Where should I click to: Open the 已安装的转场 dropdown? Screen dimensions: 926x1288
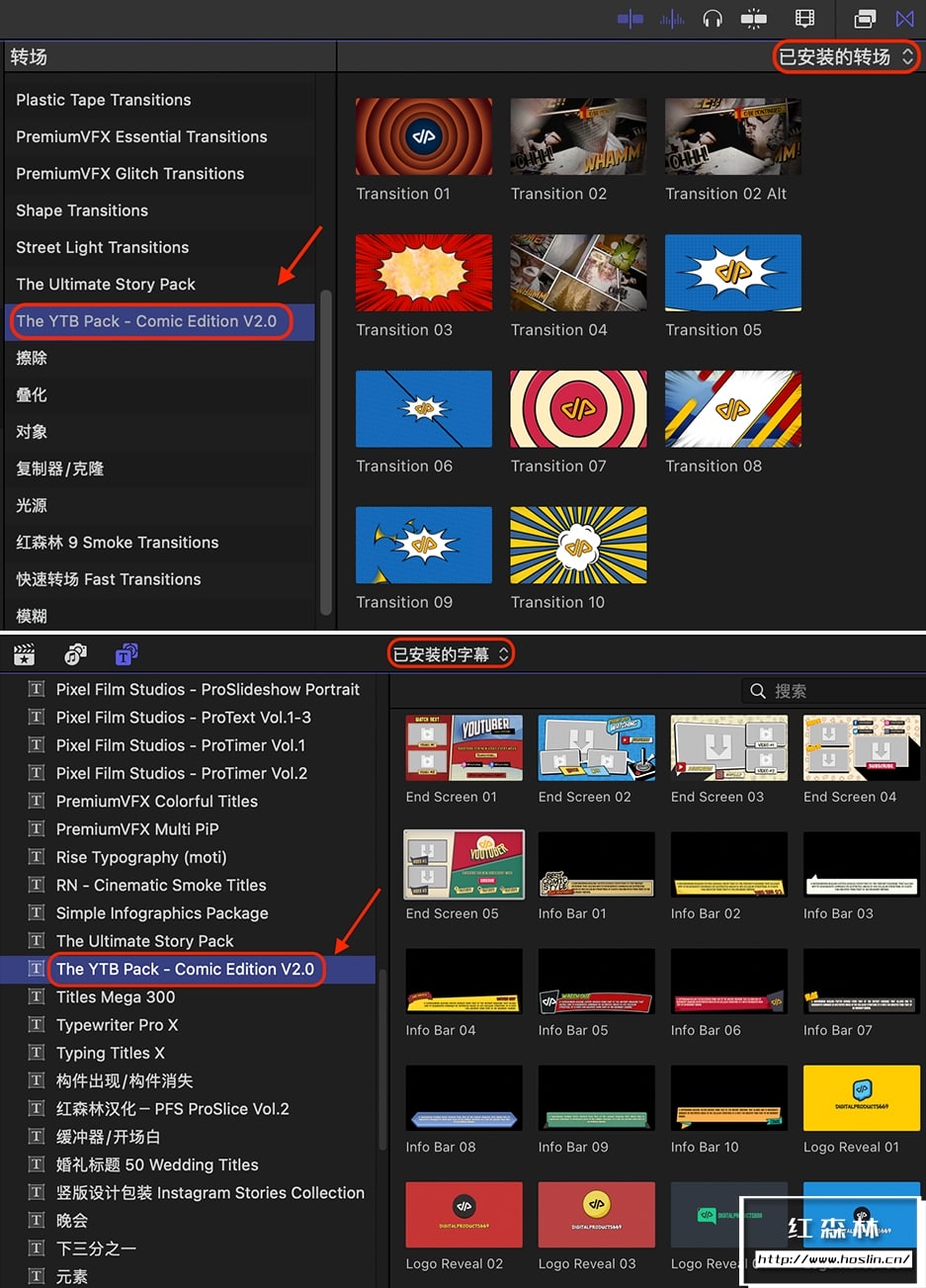point(847,56)
